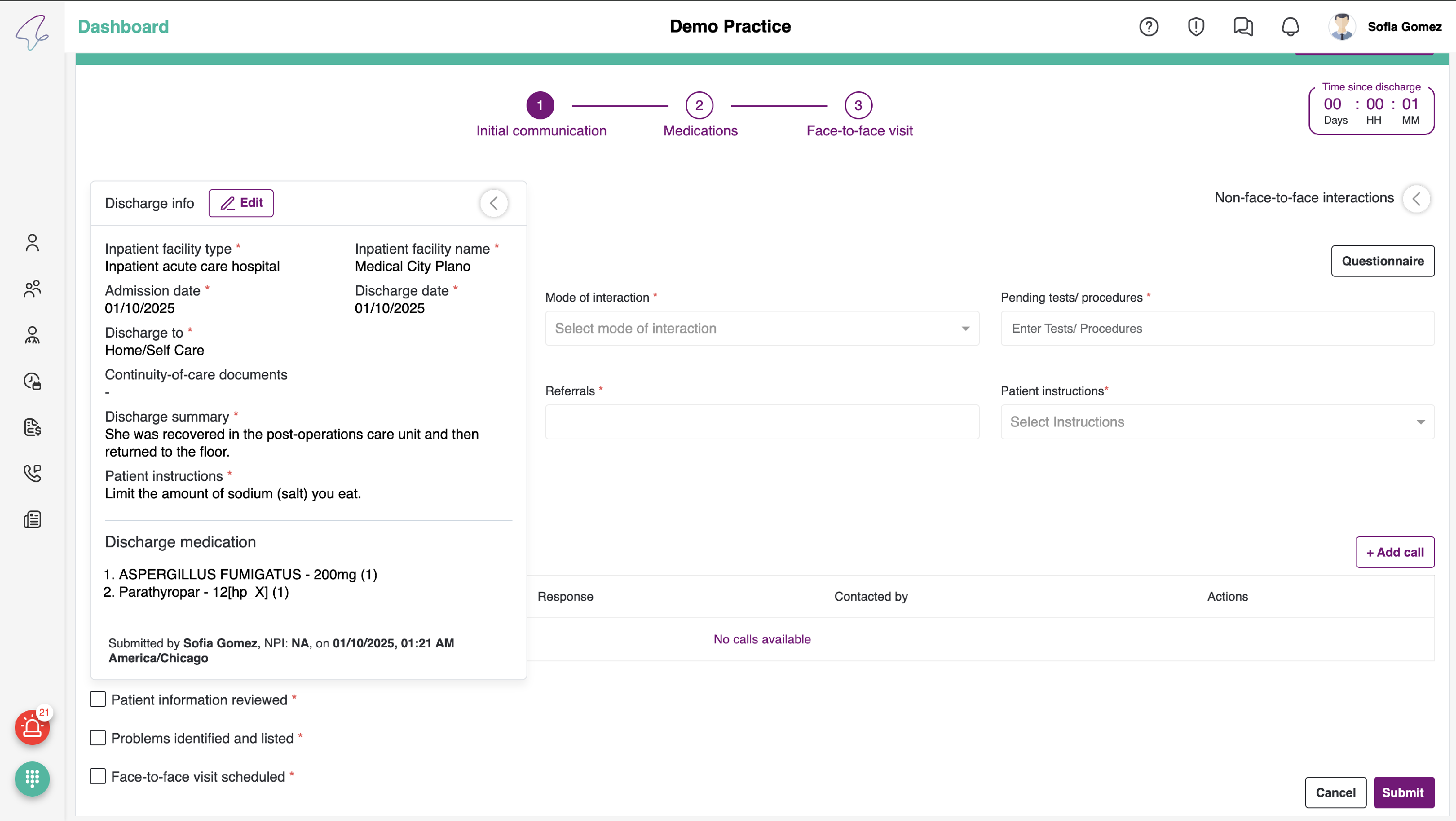Viewport: 1456px width, 821px height.
Task: Open the green dial pad icon
Action: [32, 779]
